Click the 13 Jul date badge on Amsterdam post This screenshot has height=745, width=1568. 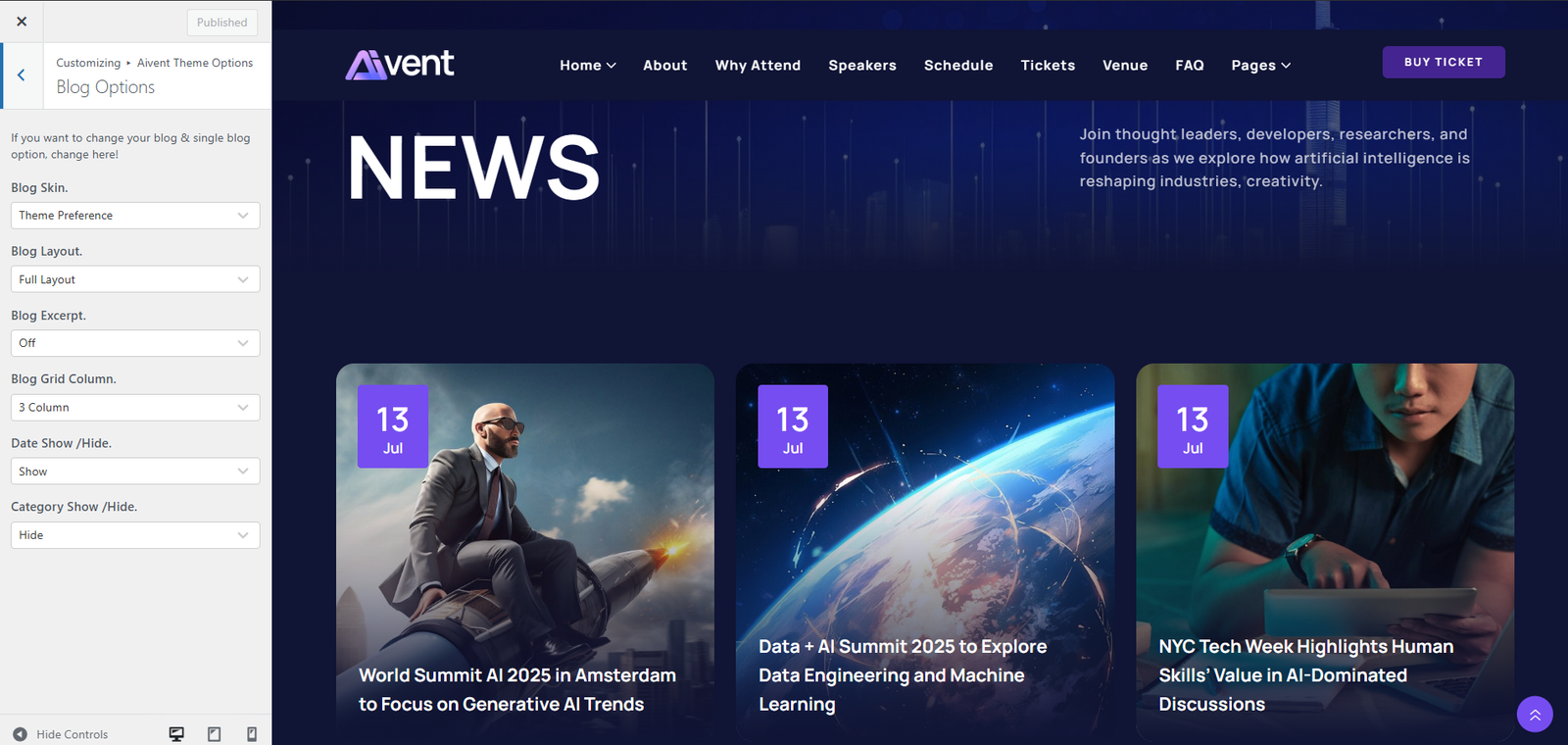393,426
